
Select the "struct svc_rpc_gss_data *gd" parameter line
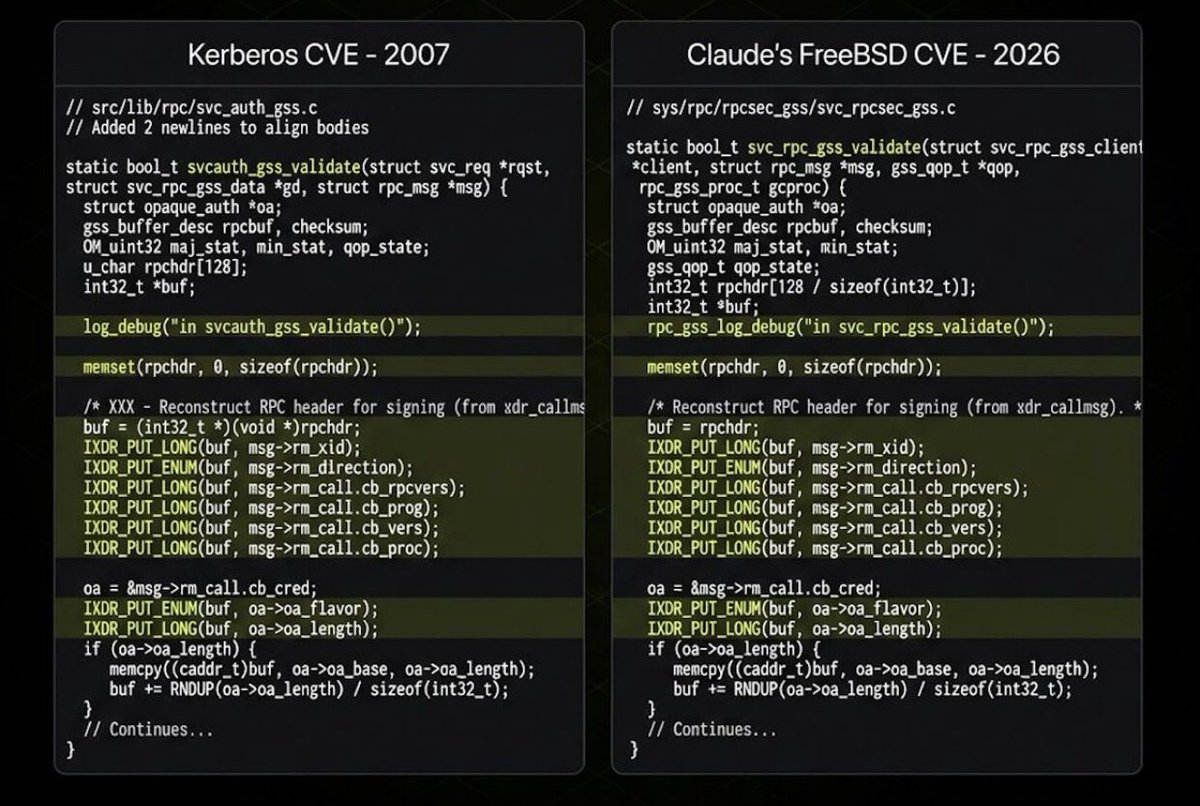coord(287,187)
